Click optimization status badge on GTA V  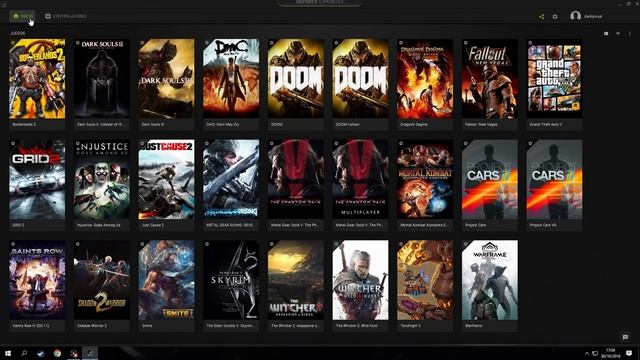(530, 42)
